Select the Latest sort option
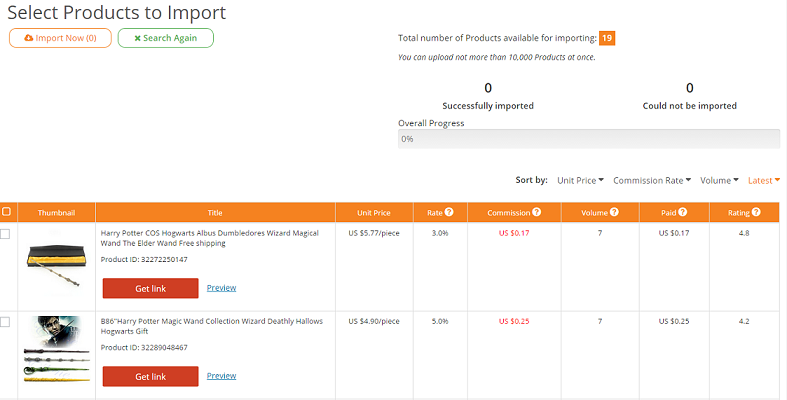 [x=763, y=180]
